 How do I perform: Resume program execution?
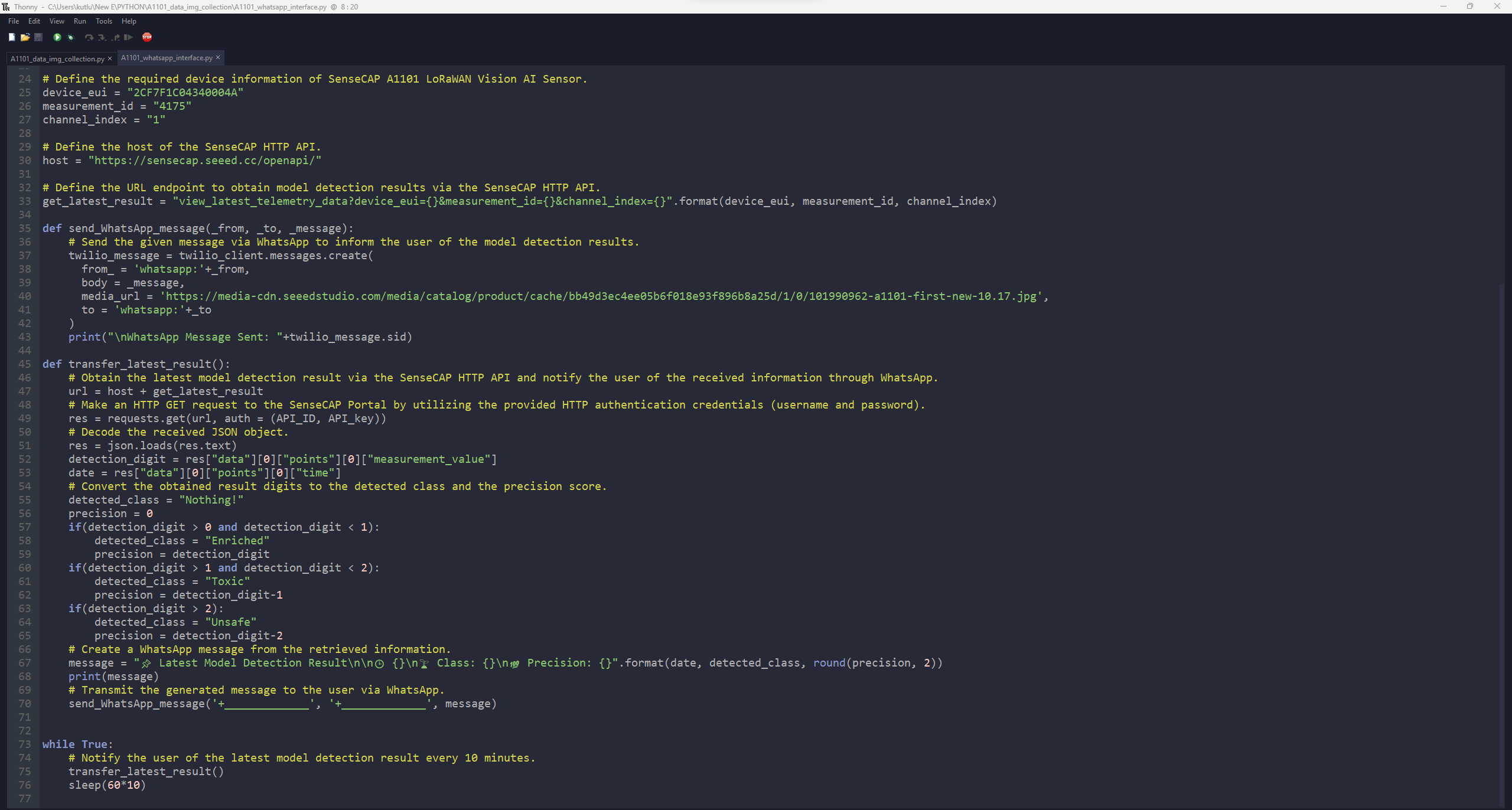click(x=128, y=37)
